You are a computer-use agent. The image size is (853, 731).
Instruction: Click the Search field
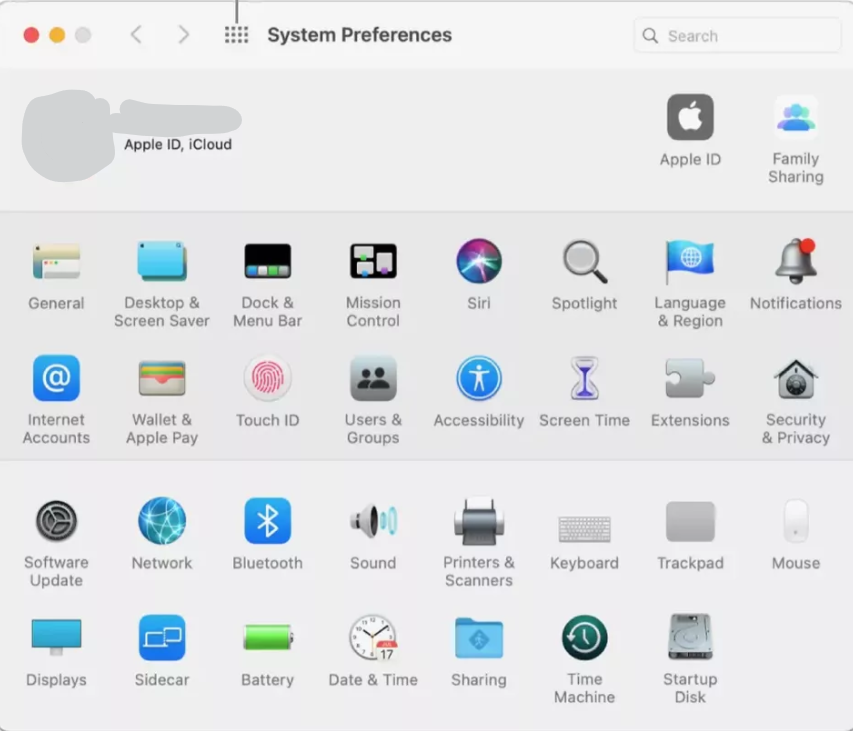[x=737, y=35]
